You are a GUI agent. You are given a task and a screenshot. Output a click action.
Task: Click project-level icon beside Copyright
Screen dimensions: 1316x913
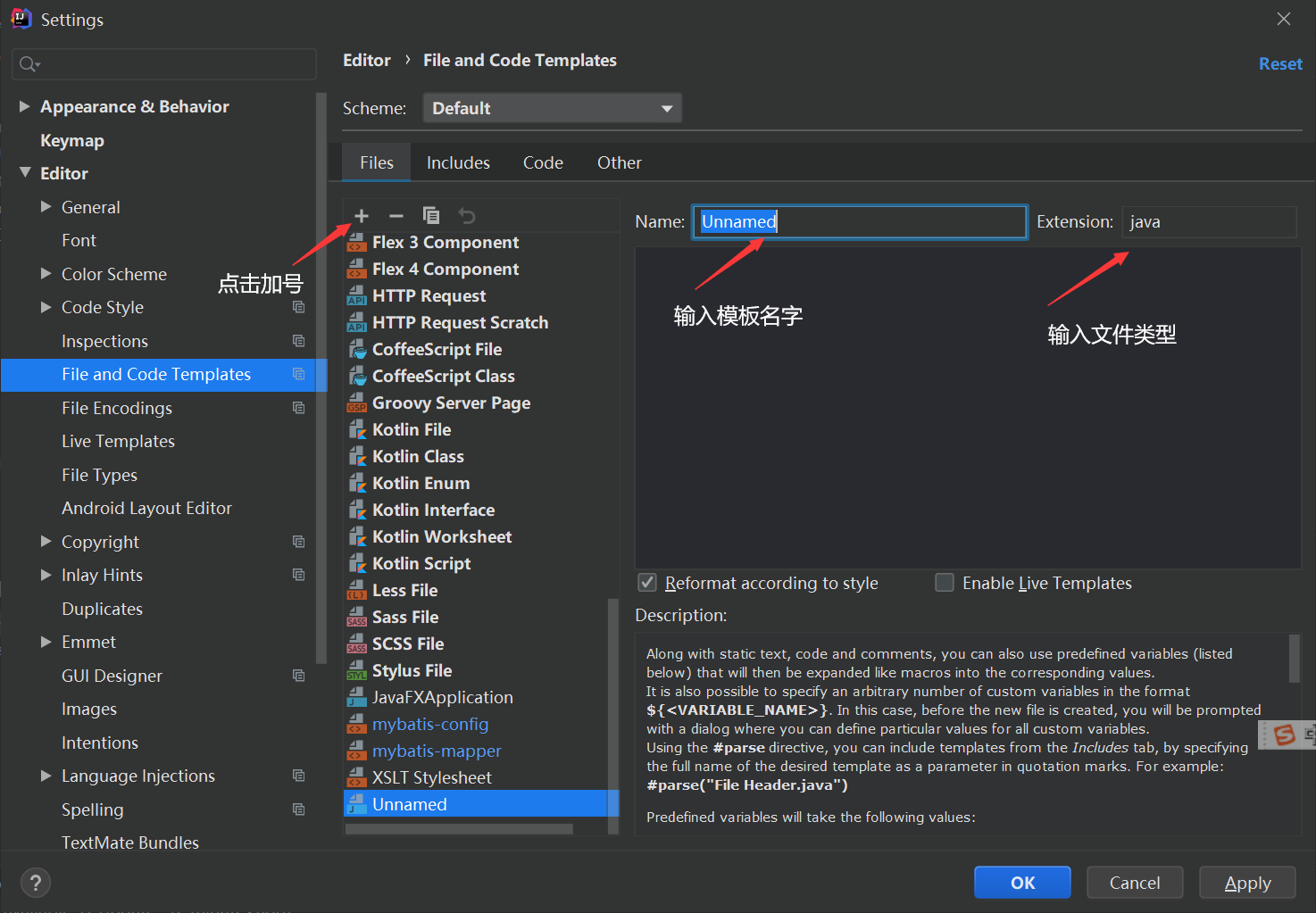pyautogui.click(x=299, y=542)
